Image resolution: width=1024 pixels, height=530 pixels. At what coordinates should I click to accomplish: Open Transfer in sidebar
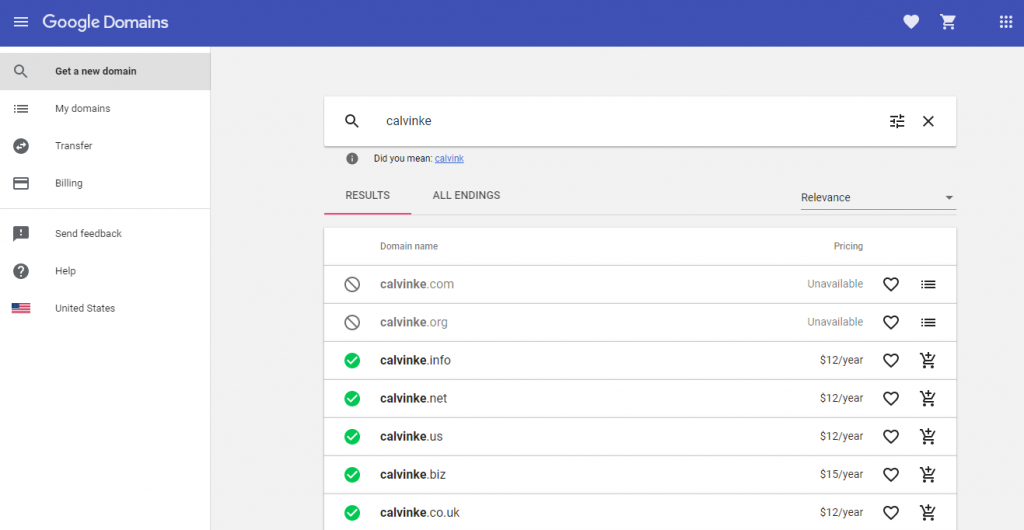click(105, 146)
